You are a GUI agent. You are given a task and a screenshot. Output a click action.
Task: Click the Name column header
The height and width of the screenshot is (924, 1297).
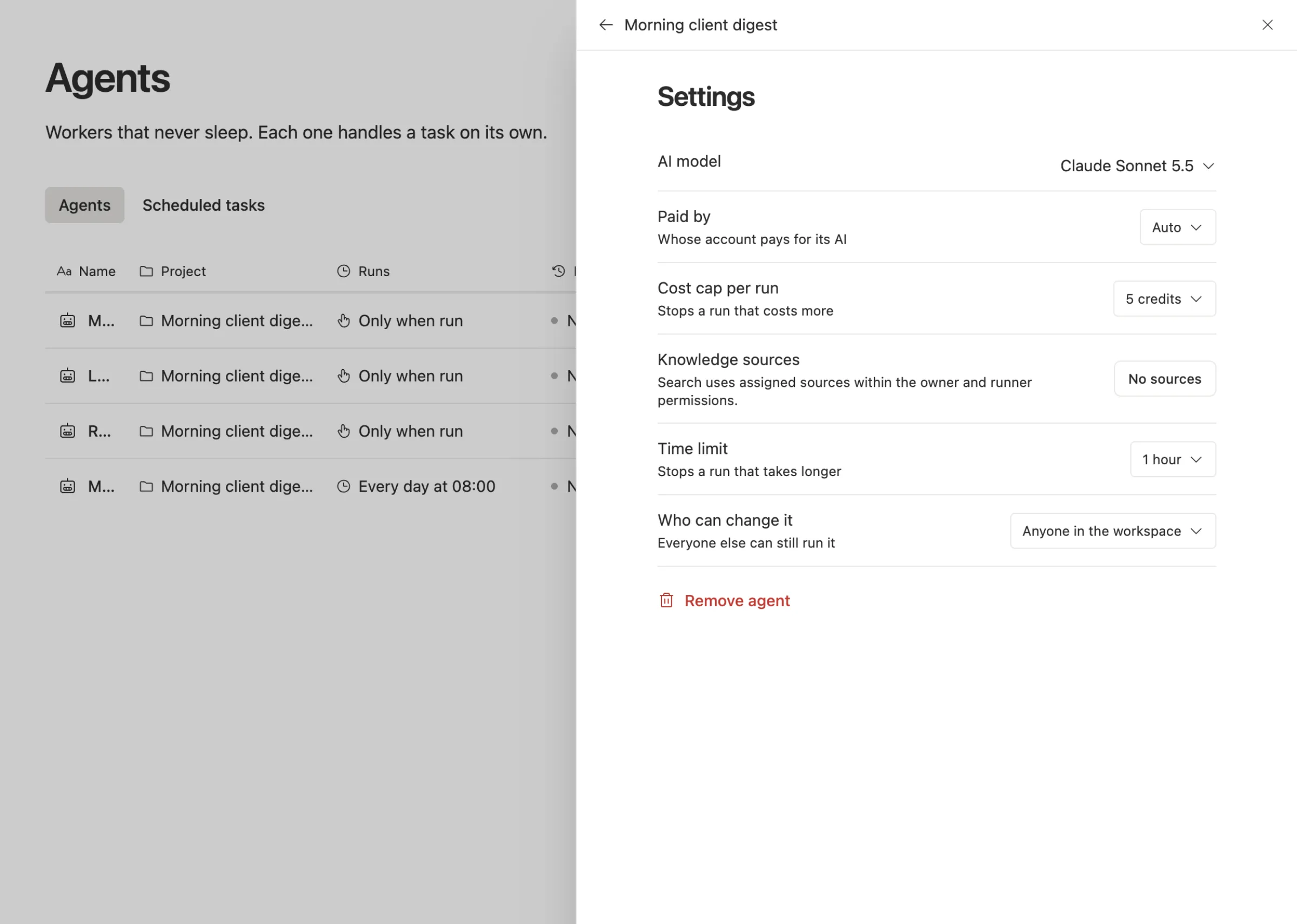pyautogui.click(x=86, y=271)
